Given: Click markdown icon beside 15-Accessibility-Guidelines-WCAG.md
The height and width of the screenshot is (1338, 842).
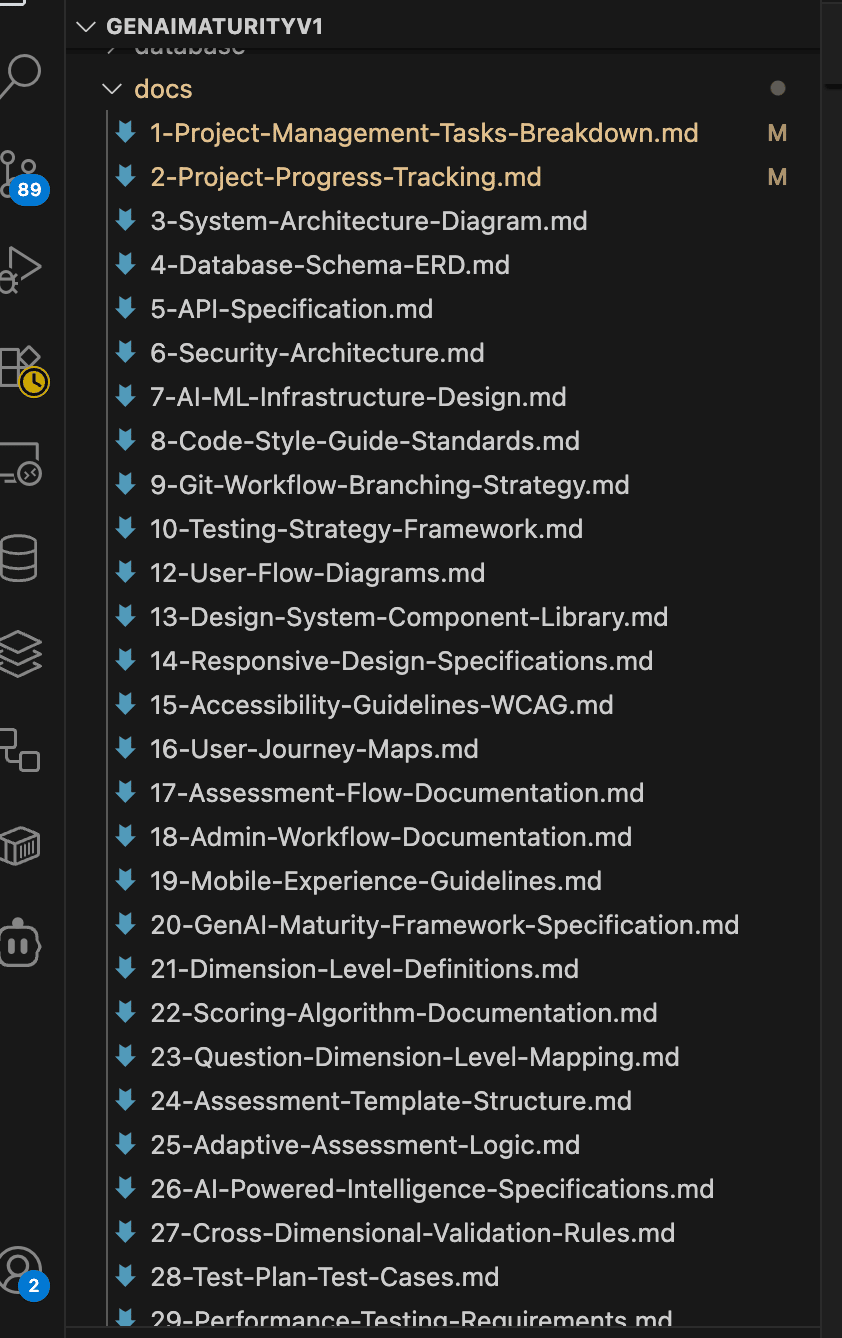Looking at the screenshot, I should [x=126, y=704].
